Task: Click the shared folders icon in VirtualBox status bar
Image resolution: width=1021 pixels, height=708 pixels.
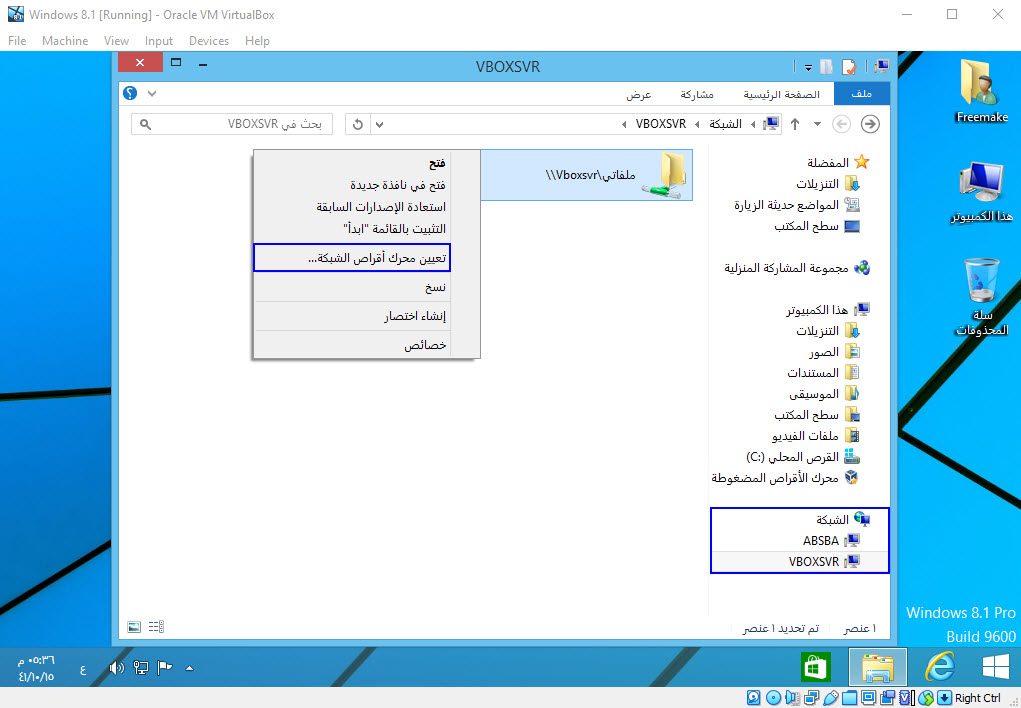Action: (x=849, y=698)
